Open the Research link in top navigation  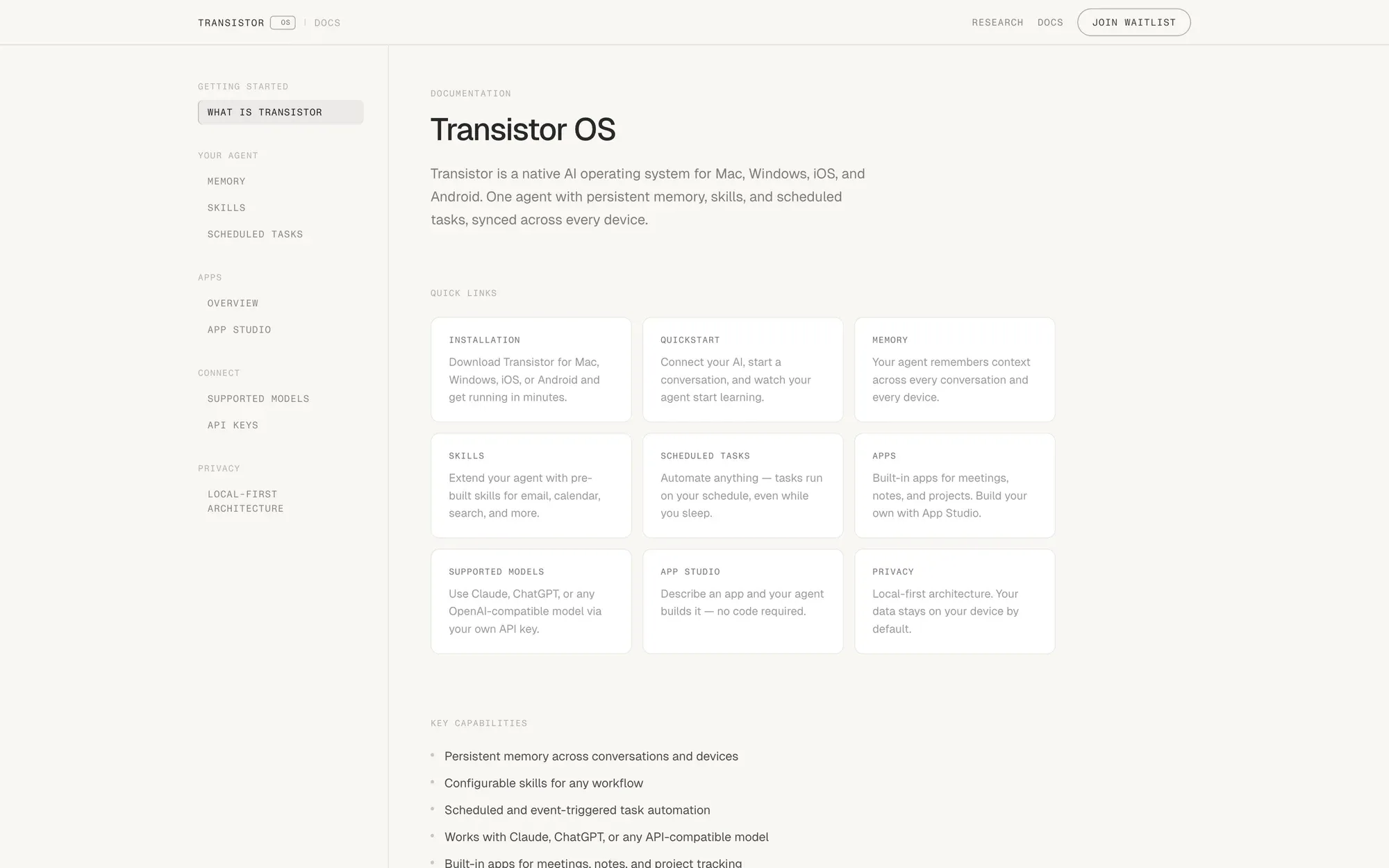[x=997, y=23]
